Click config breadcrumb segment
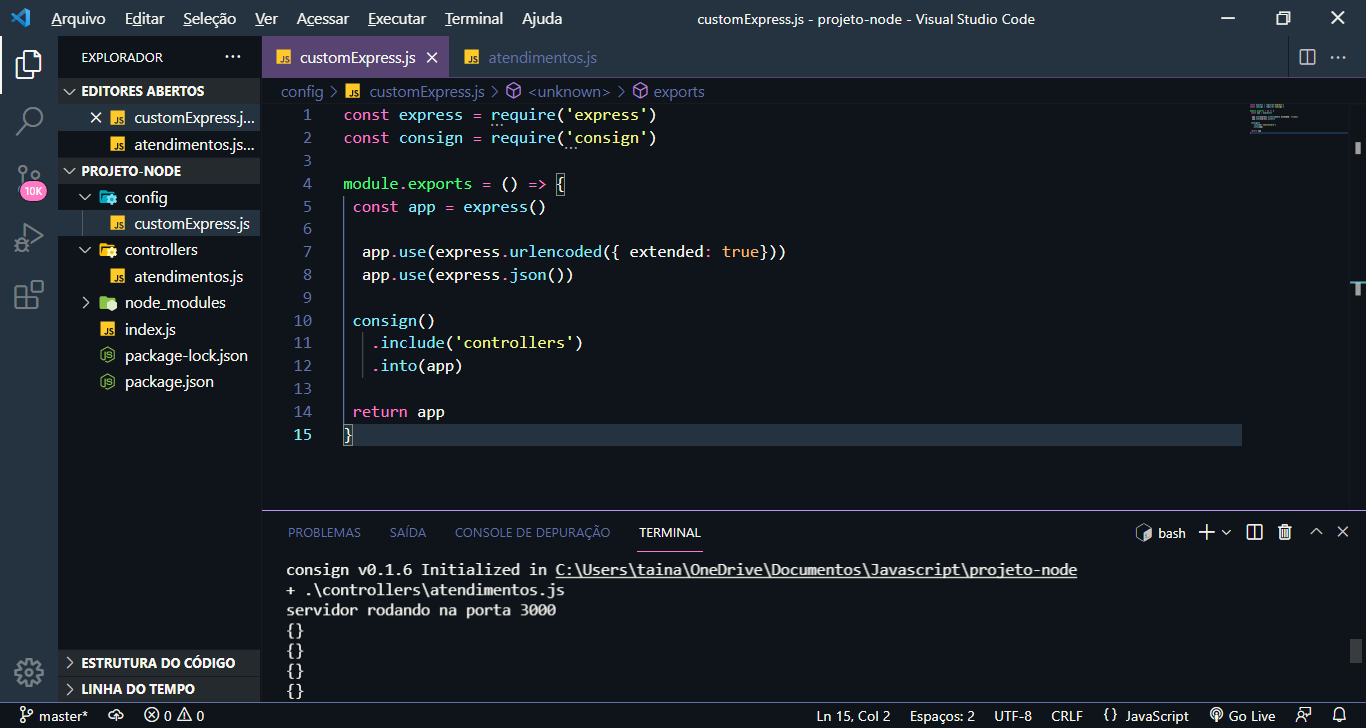Screen dimensions: 1366x728 [x=302, y=92]
